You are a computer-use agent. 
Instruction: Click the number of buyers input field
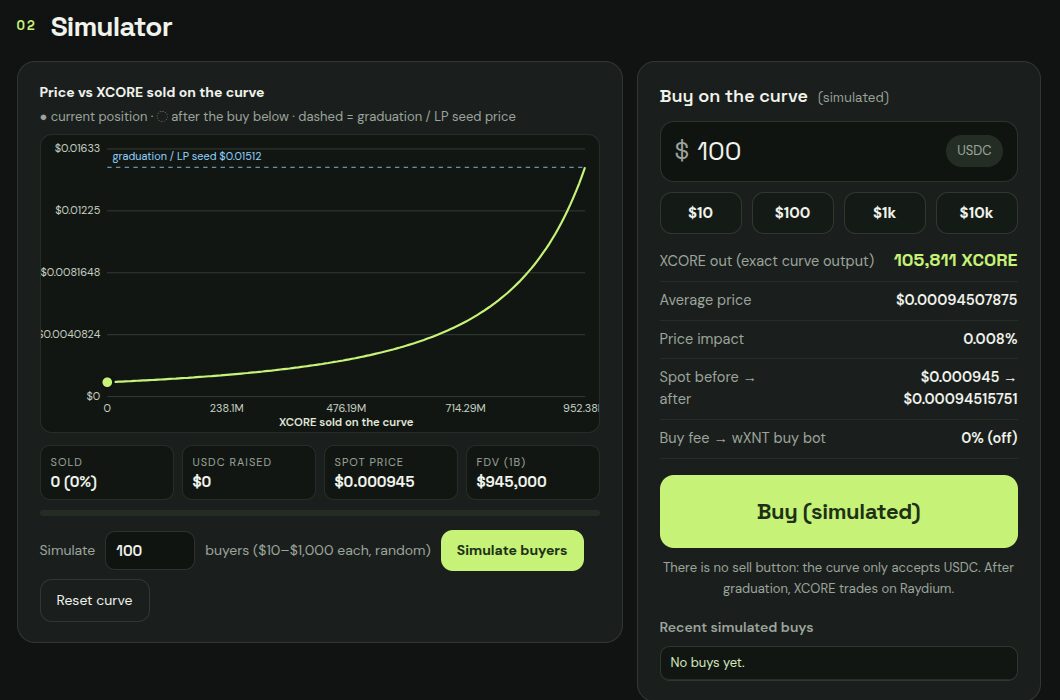[x=150, y=551]
